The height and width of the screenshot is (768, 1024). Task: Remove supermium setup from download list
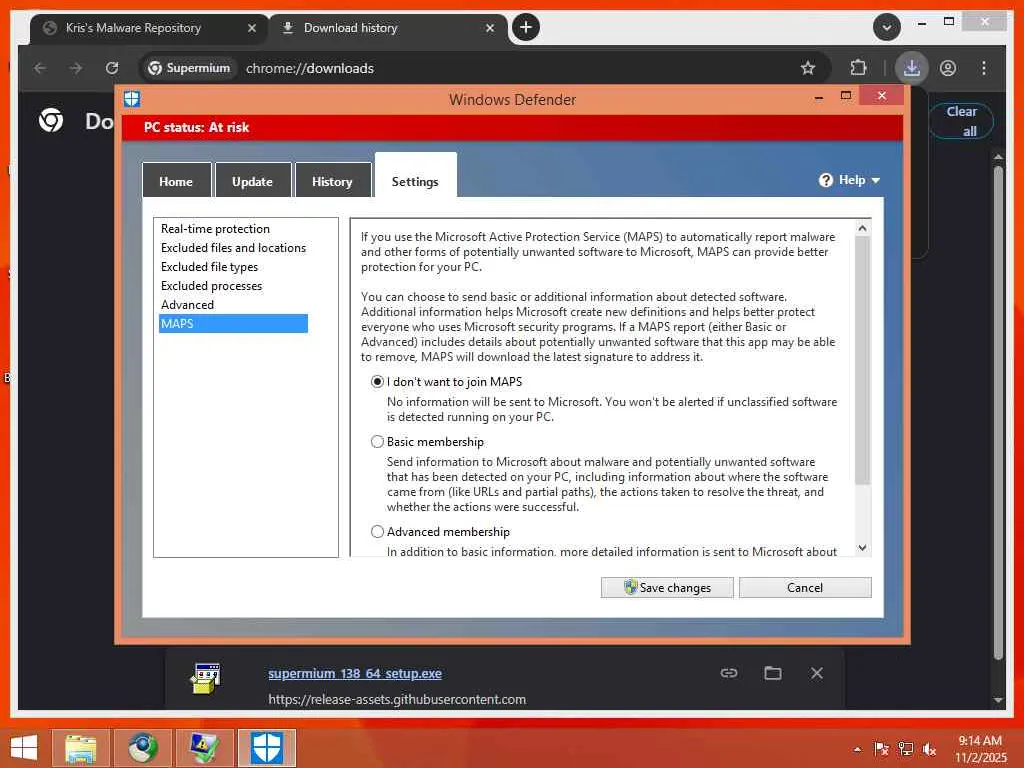(816, 673)
